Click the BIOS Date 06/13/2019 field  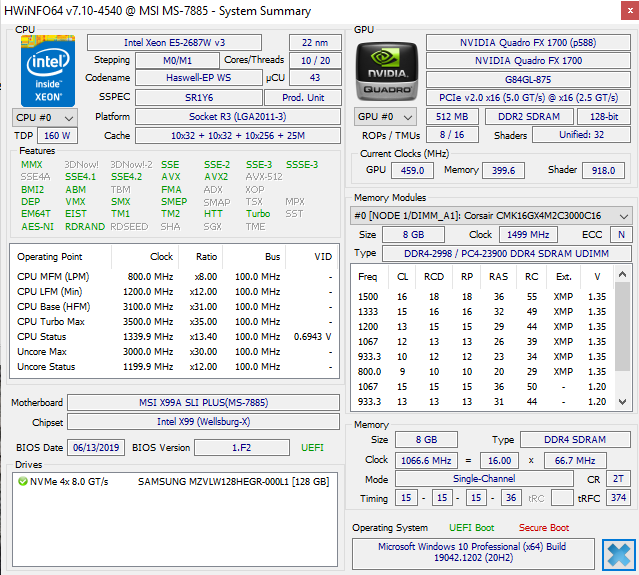[96, 447]
